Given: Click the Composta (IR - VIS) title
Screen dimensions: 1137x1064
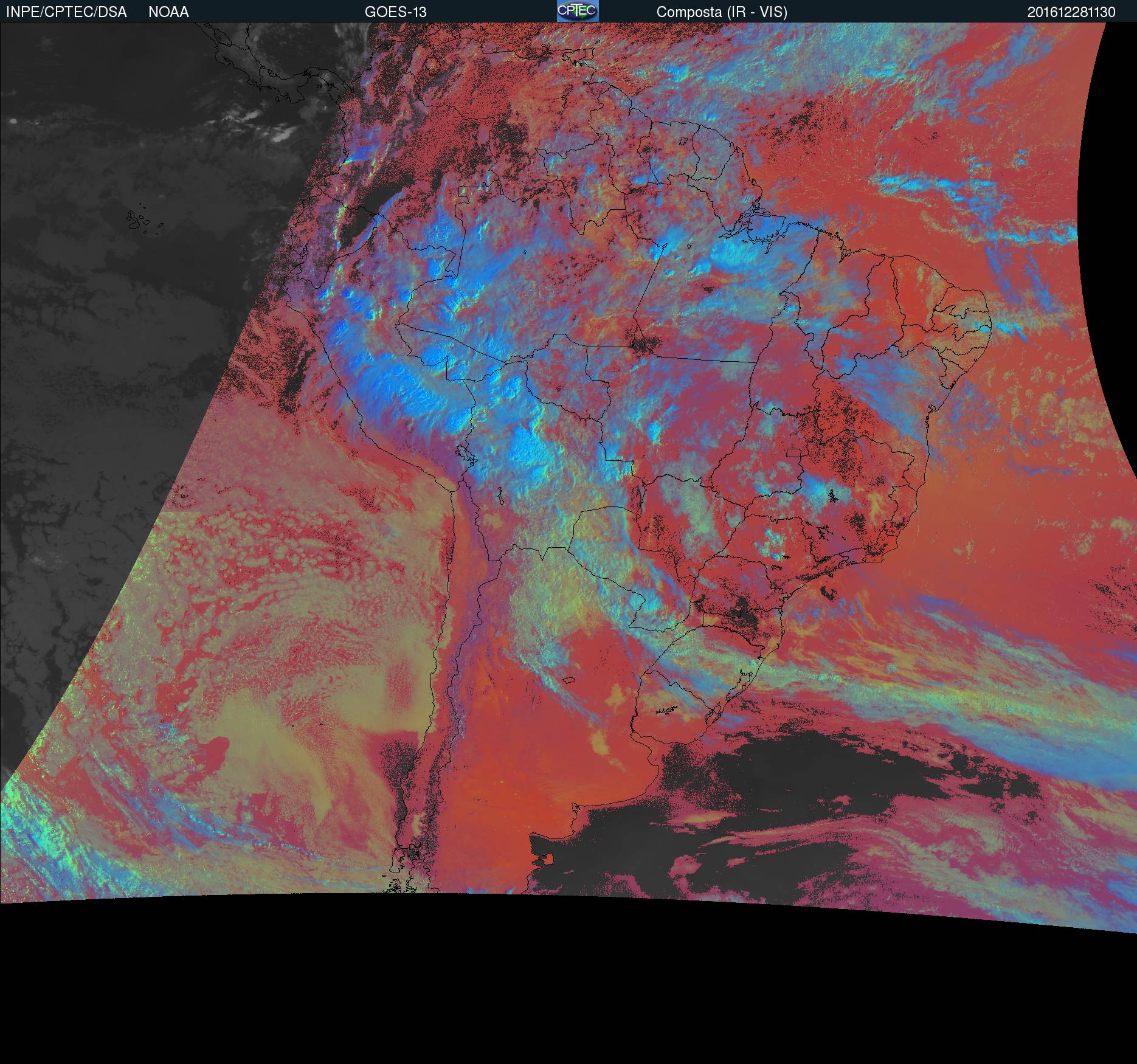Looking at the screenshot, I should pos(722,12).
